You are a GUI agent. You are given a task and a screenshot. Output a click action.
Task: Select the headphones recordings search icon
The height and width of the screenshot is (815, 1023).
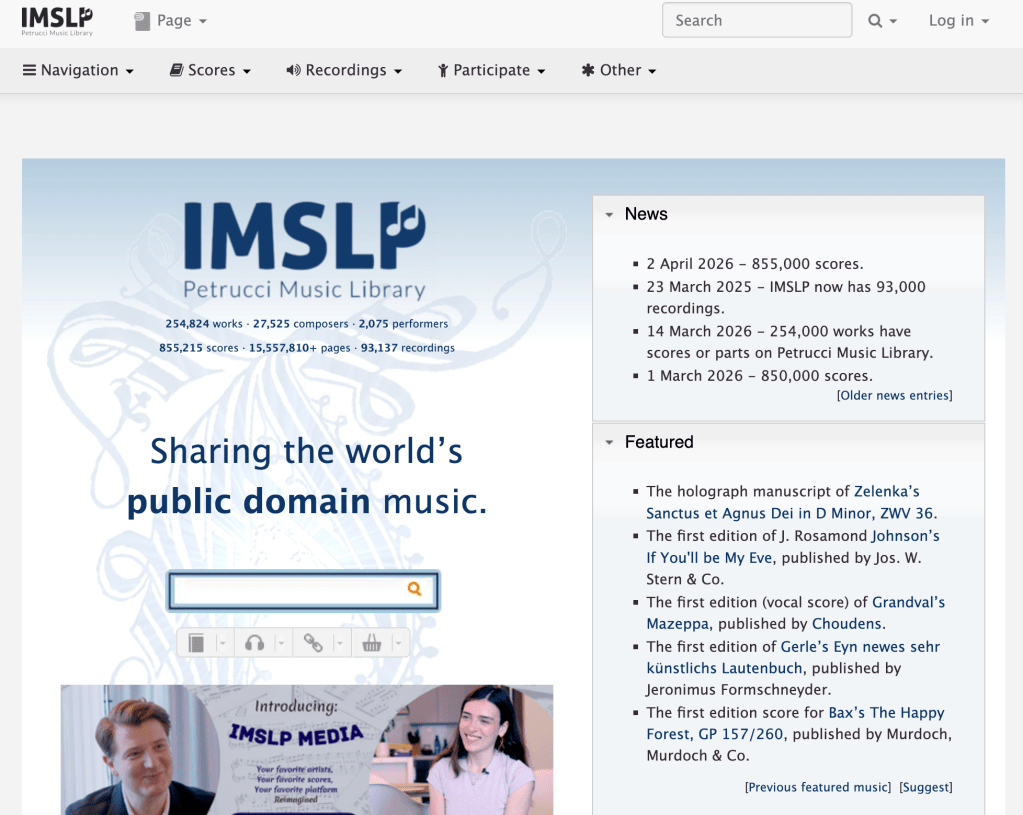(256, 642)
